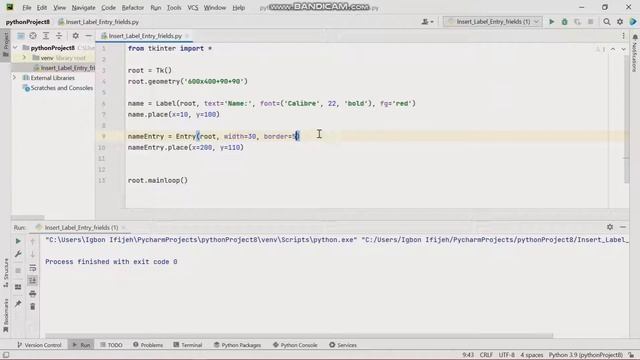Toggle tool windows quick access in status bar corner
The width and height of the screenshot is (640, 360).
(x=6, y=355)
